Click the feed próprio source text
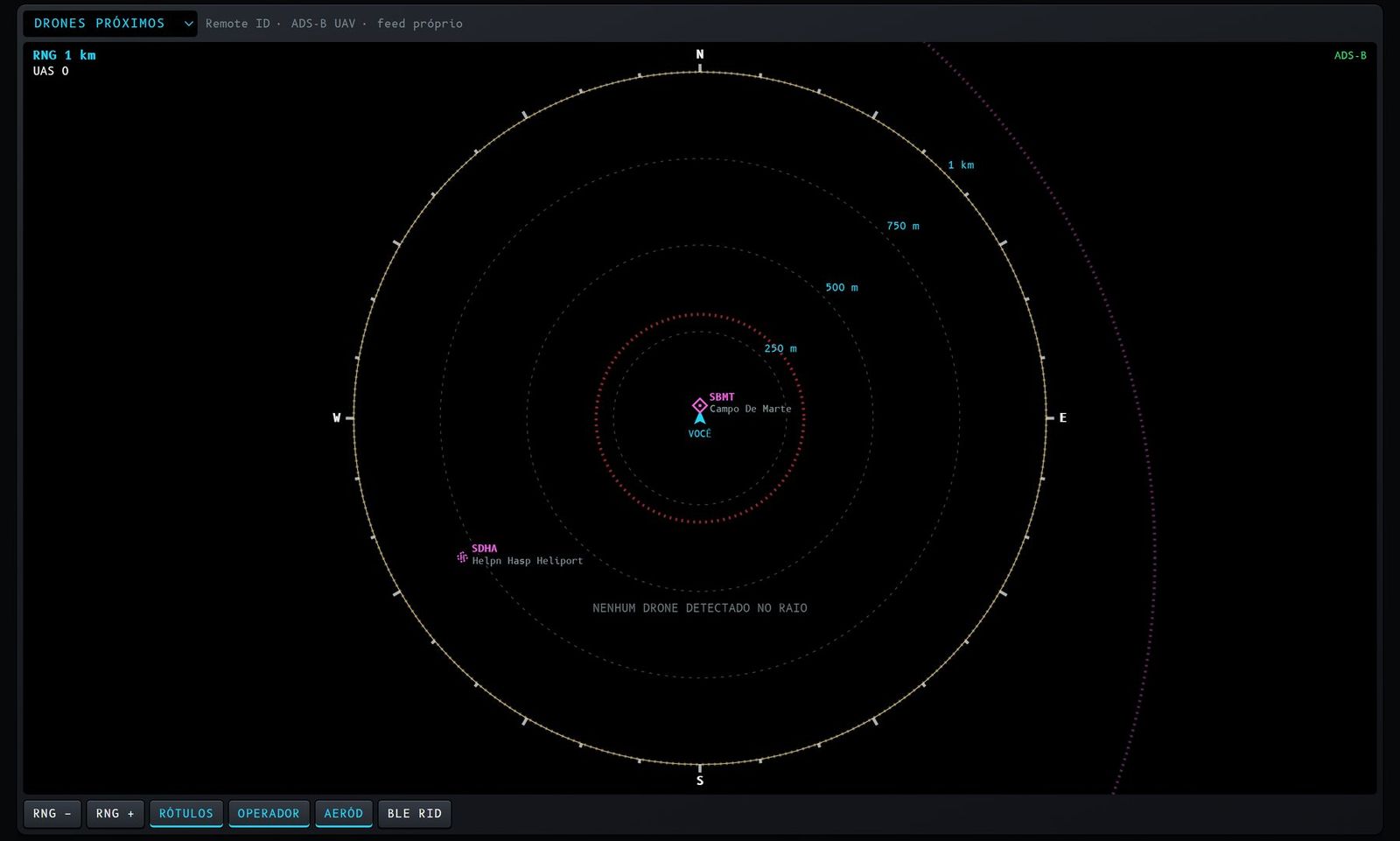Viewport: 1400px width, 841px height. [420, 24]
